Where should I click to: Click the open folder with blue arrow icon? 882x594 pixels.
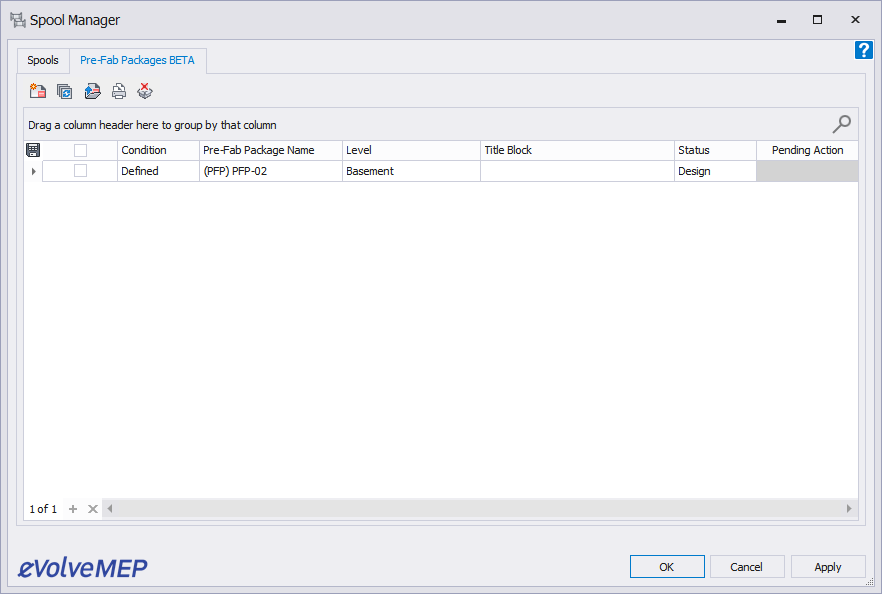click(x=92, y=91)
